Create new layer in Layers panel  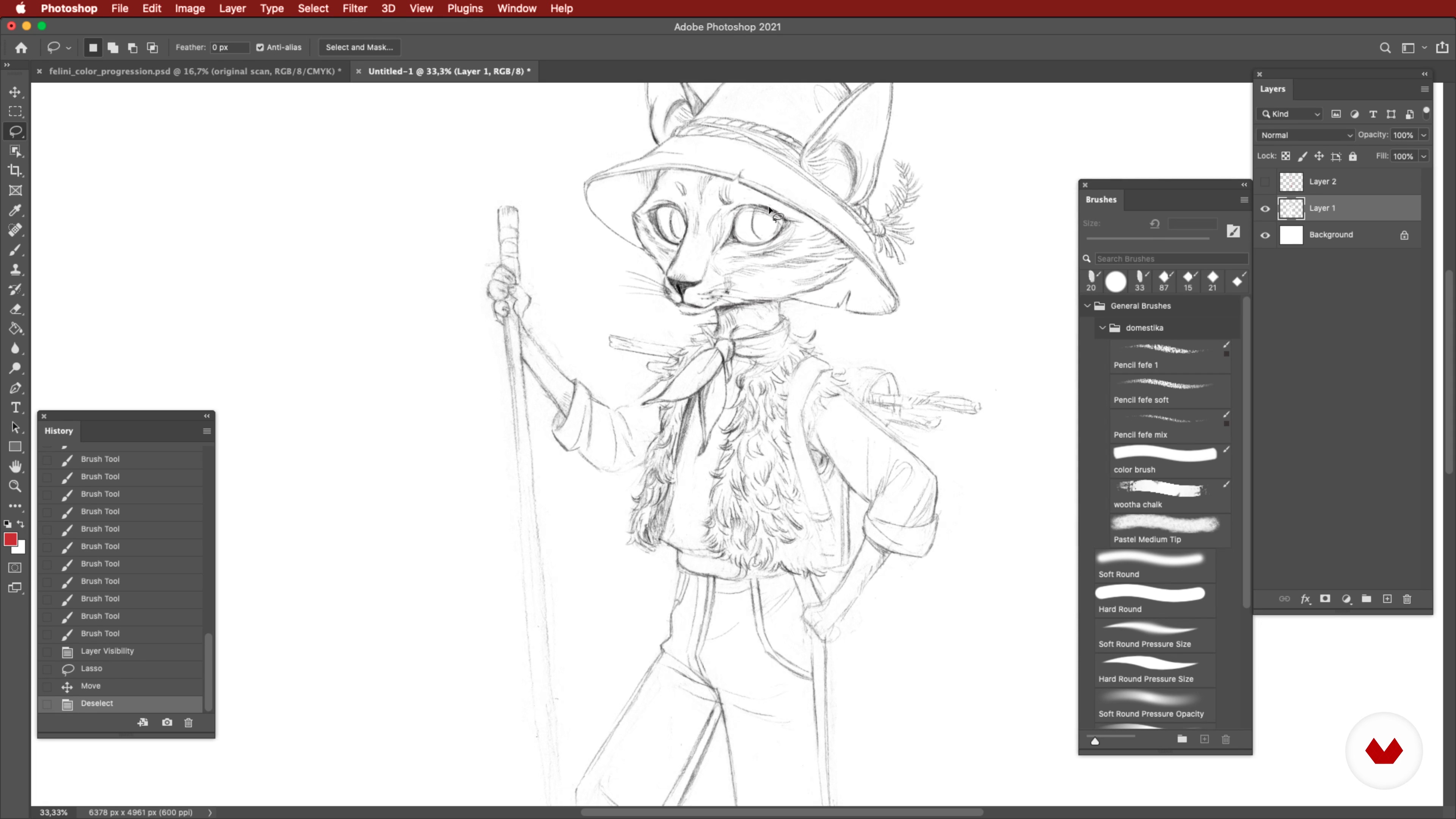[1387, 599]
